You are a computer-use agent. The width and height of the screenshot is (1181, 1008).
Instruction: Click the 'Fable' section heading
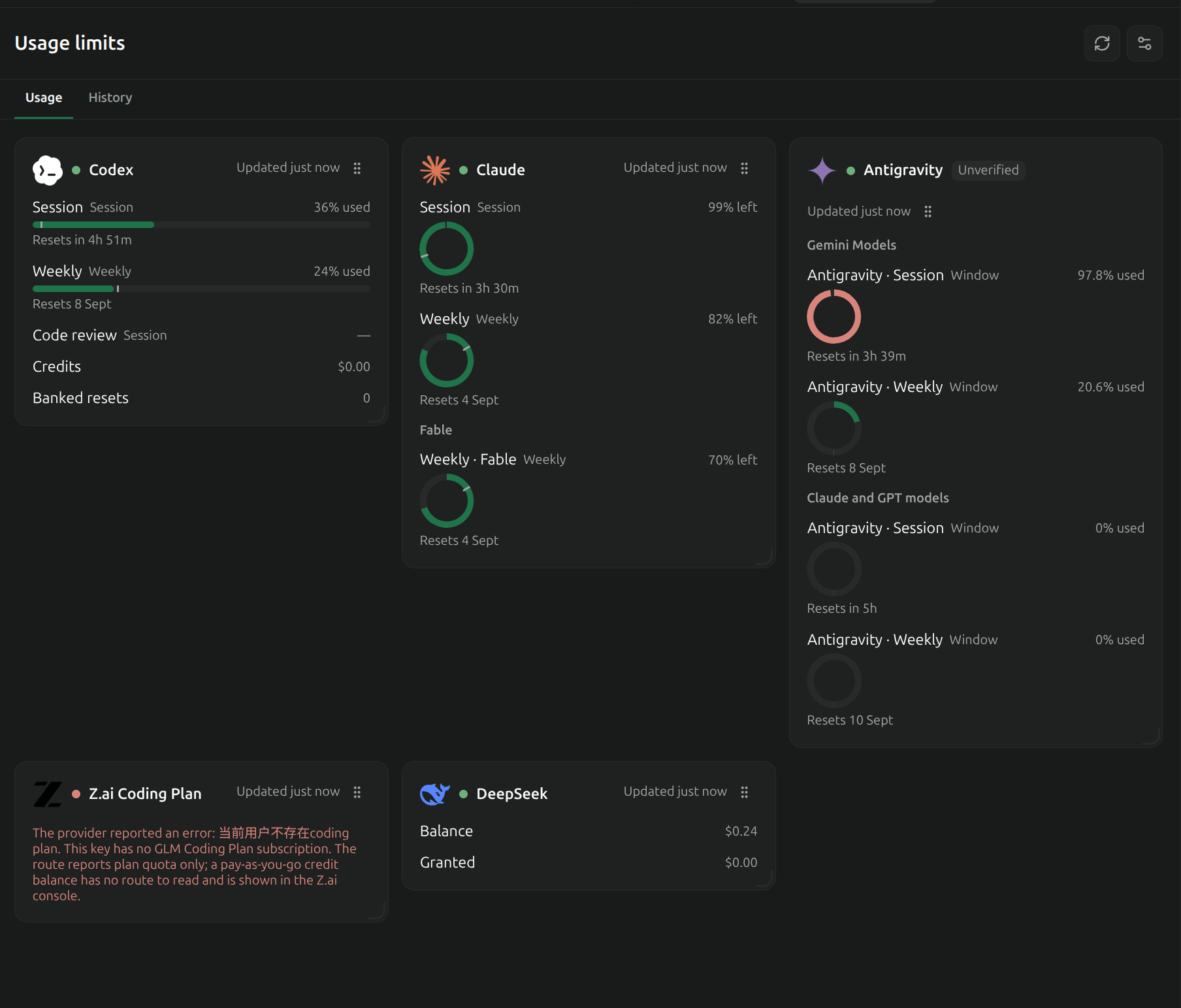point(436,430)
